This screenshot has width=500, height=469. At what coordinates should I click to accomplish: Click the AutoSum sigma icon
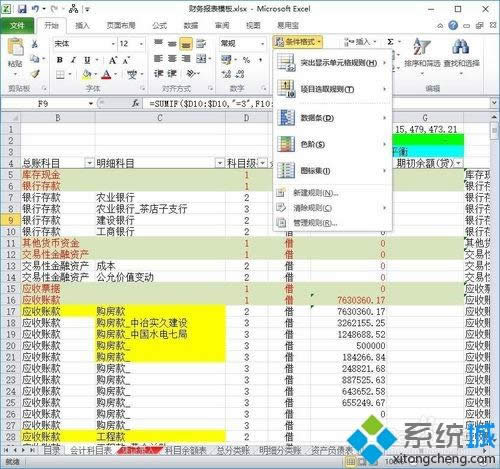pyautogui.click(x=390, y=42)
